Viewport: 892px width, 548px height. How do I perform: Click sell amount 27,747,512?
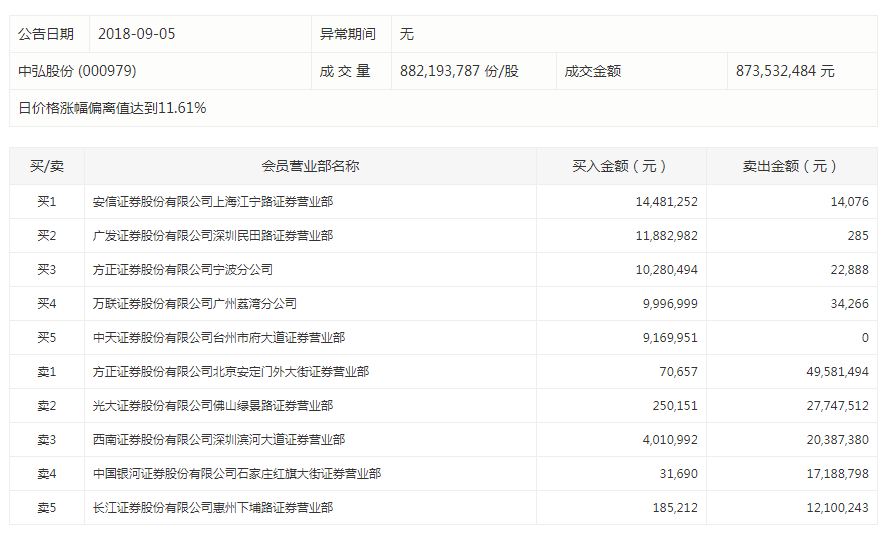pyautogui.click(x=837, y=406)
